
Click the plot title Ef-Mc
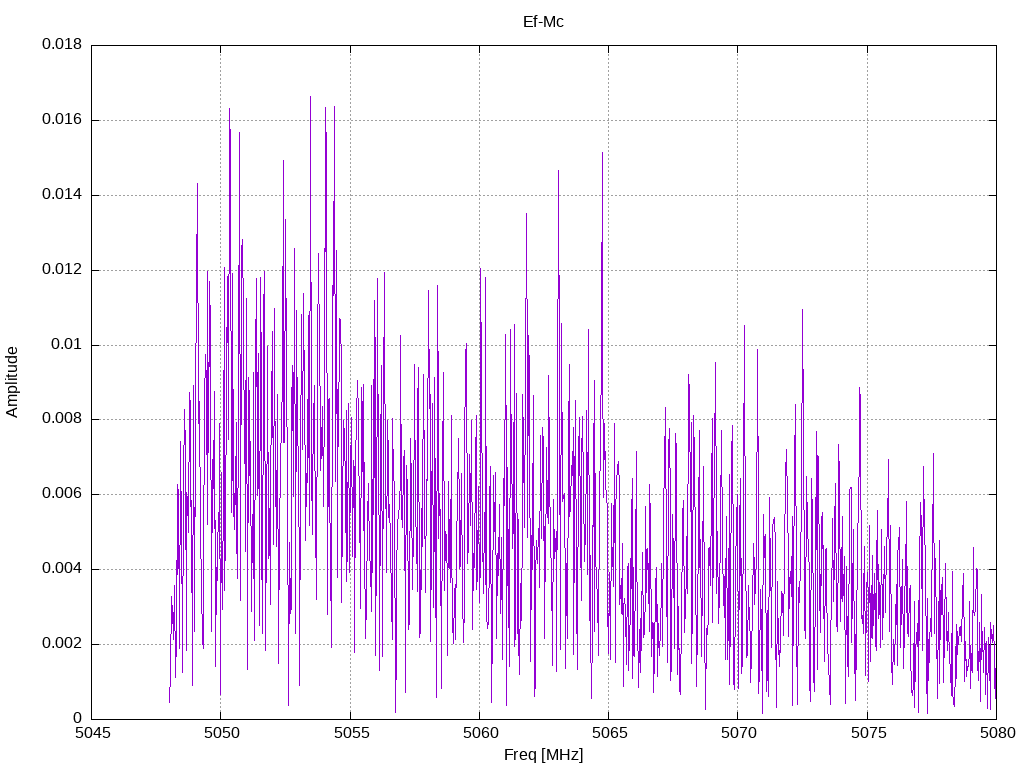point(543,22)
